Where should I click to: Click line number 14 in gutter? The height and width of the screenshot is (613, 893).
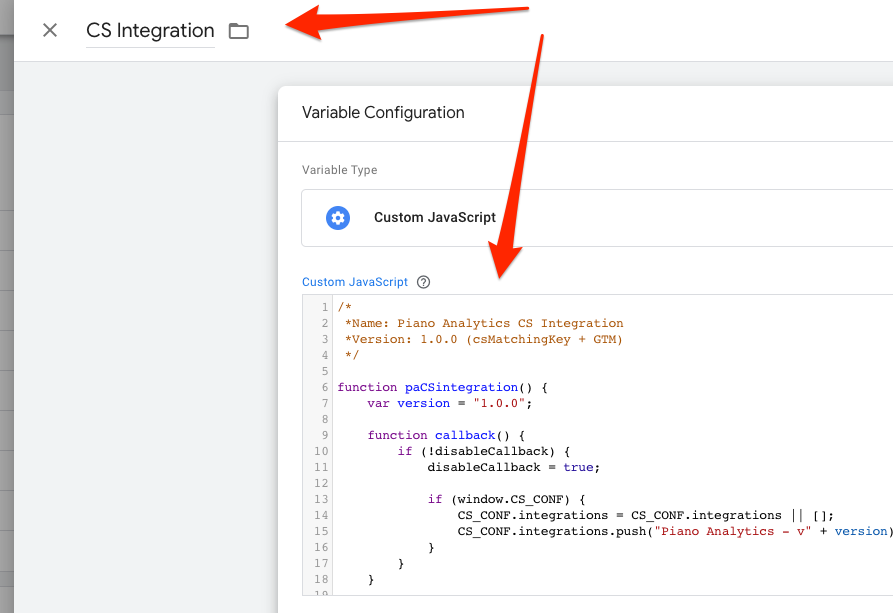[321, 515]
